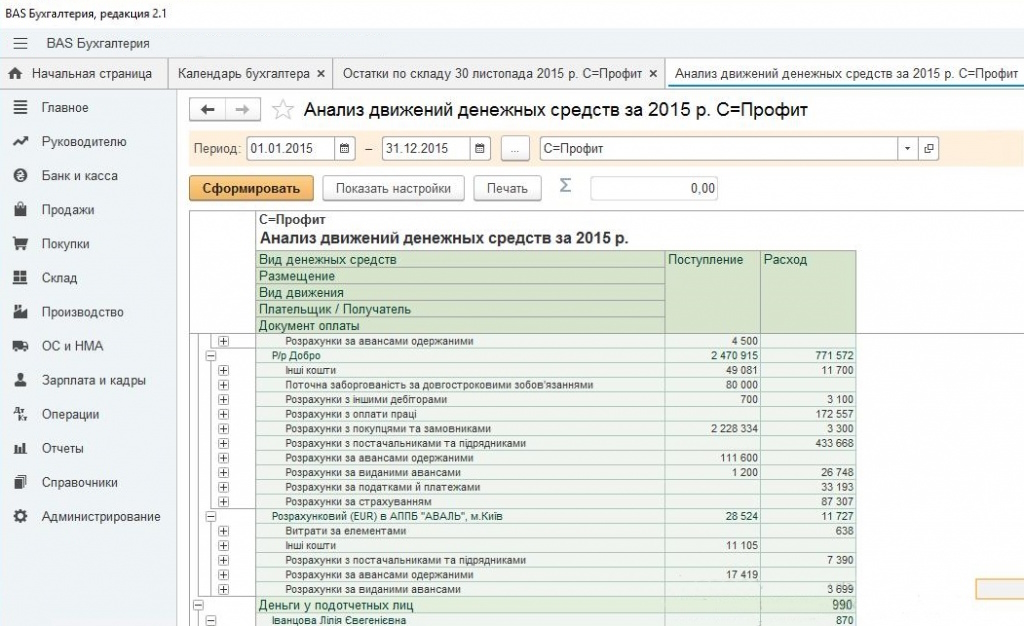Open the Склад section
Viewport: 1024px width, 626px height.
coord(59,277)
